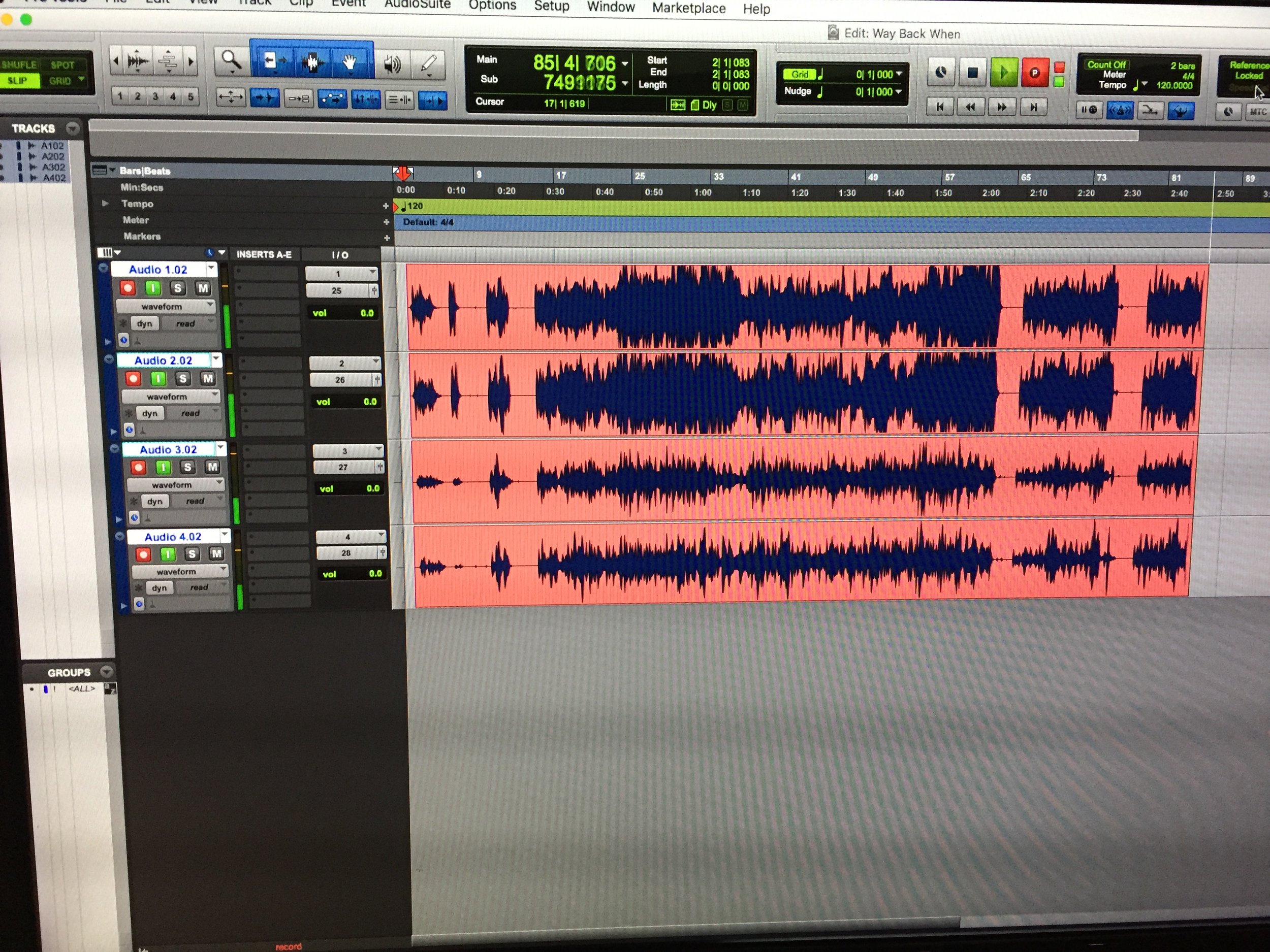This screenshot has height=952, width=1270.
Task: Expand the Tempo ruler disclosure triangle
Action: tap(105, 203)
